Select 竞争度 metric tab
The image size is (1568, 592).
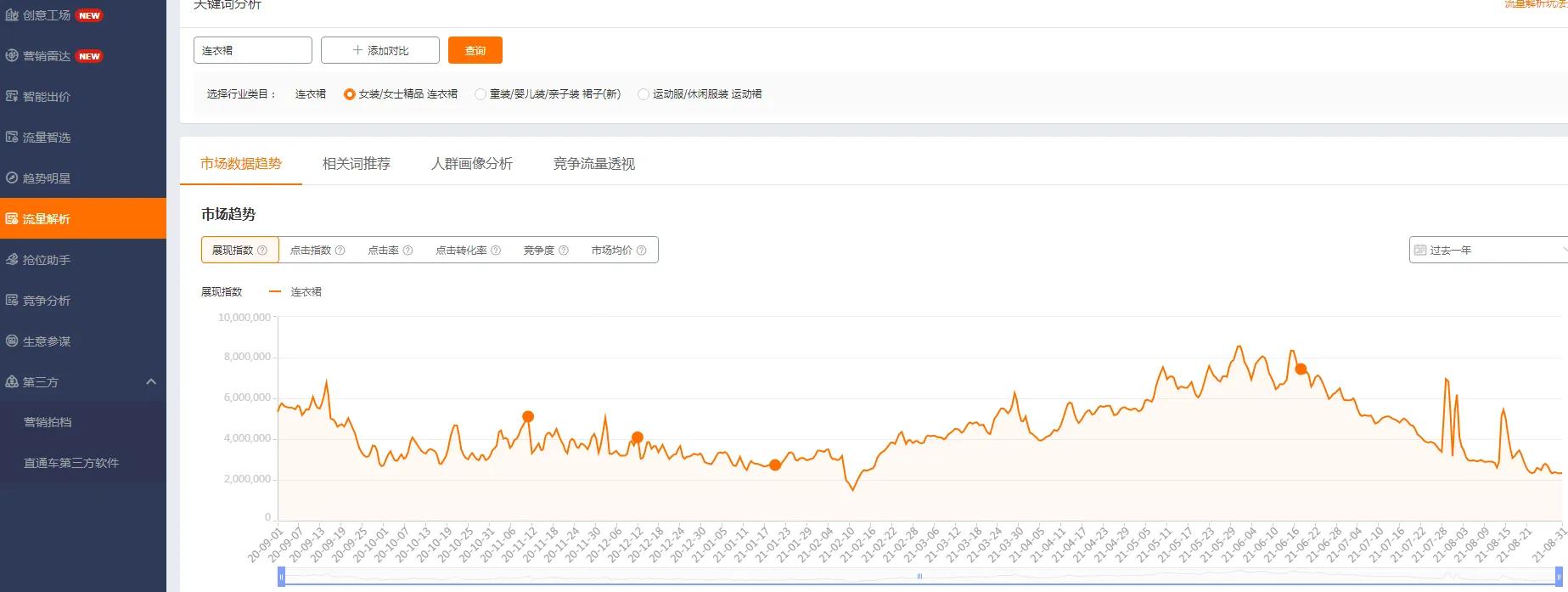546,250
